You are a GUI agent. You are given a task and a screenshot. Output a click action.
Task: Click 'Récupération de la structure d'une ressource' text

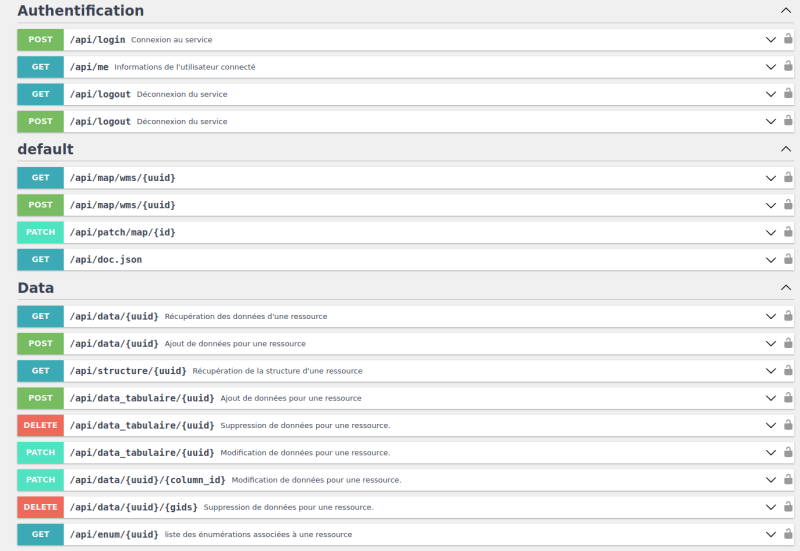[278, 371]
